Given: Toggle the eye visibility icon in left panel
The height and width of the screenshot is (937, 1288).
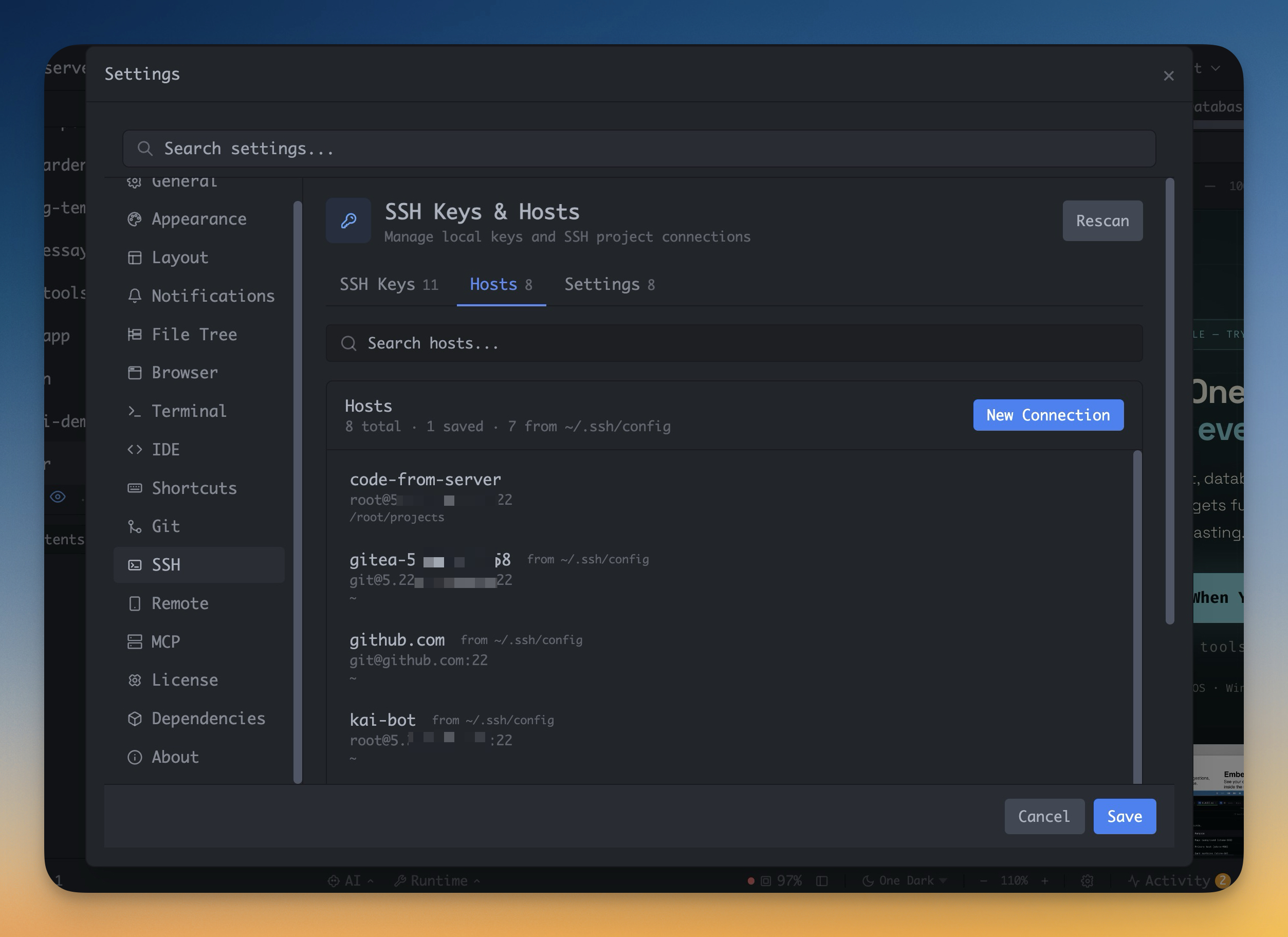Looking at the screenshot, I should point(58,497).
